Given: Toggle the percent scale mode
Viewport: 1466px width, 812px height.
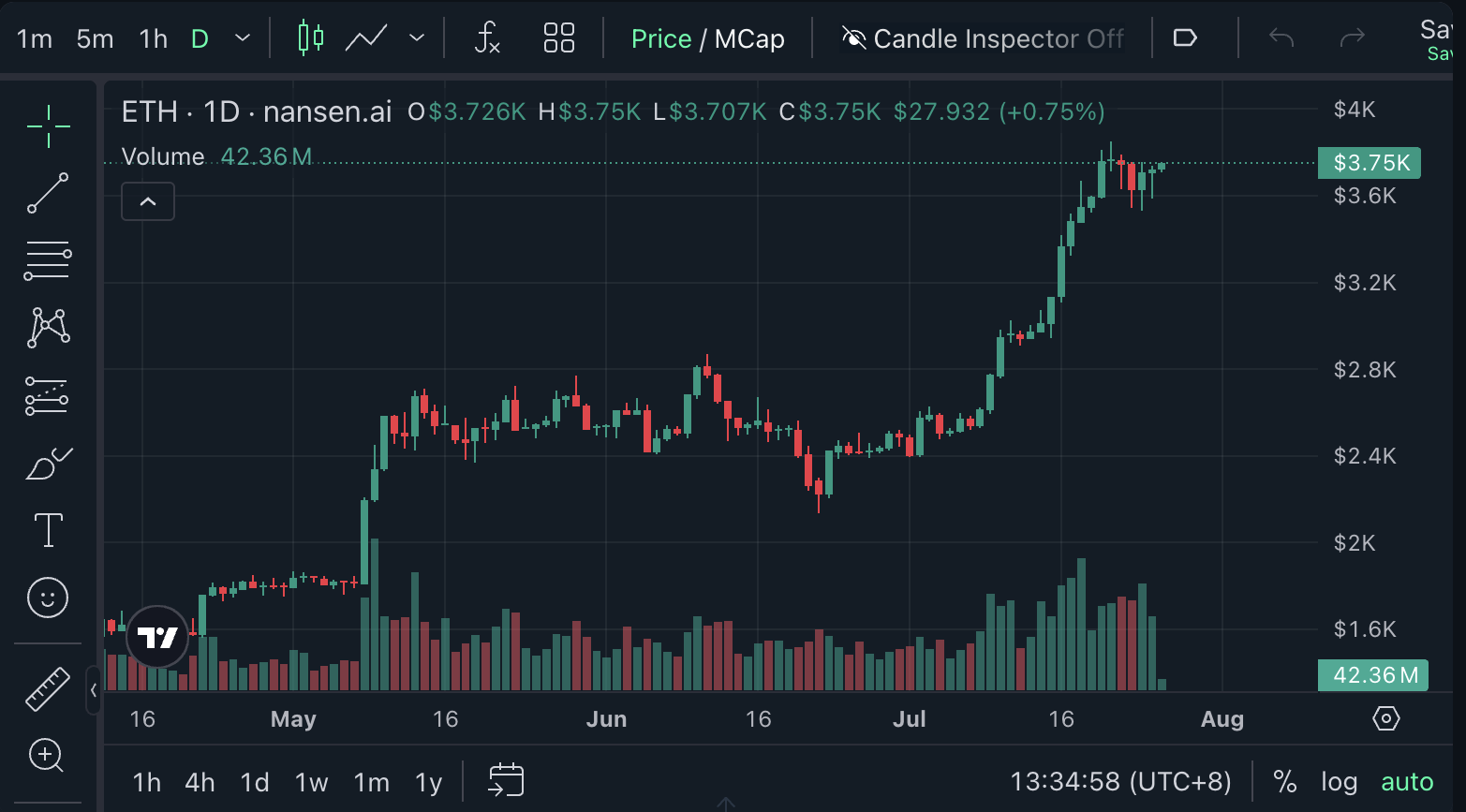Looking at the screenshot, I should 1284,781.
